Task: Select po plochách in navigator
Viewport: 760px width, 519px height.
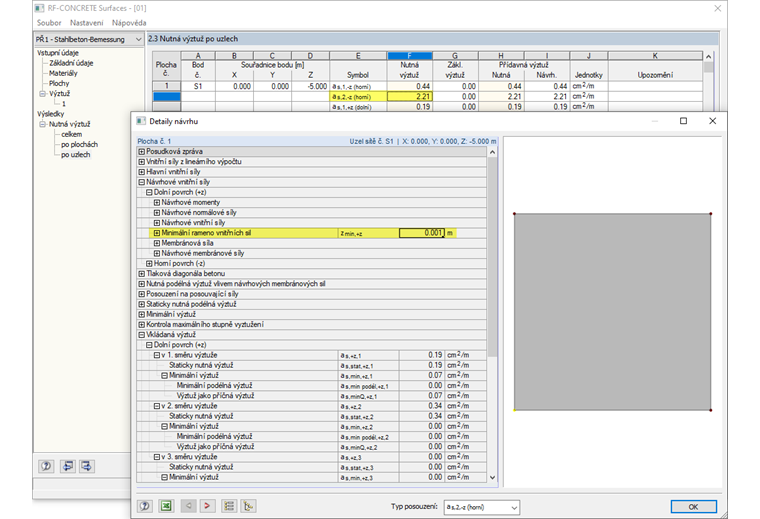Action: coord(79,144)
